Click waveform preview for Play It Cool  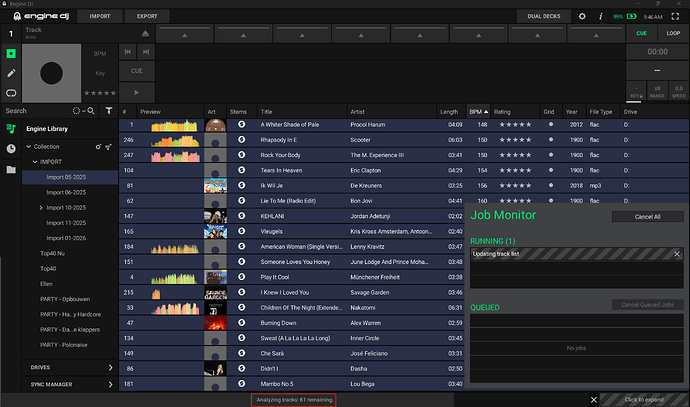point(174,278)
